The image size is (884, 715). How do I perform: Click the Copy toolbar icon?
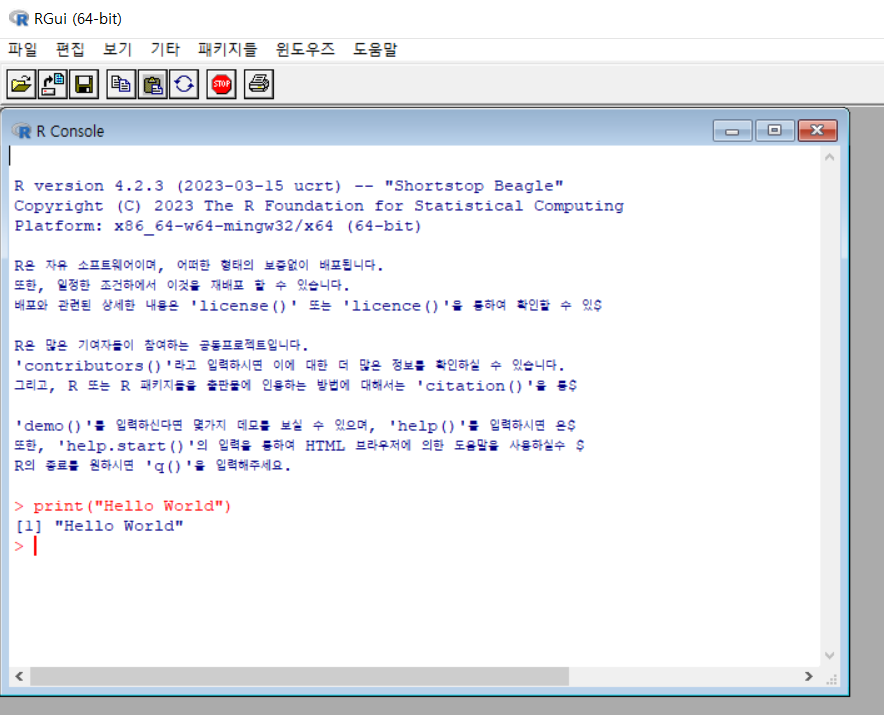[x=121, y=85]
